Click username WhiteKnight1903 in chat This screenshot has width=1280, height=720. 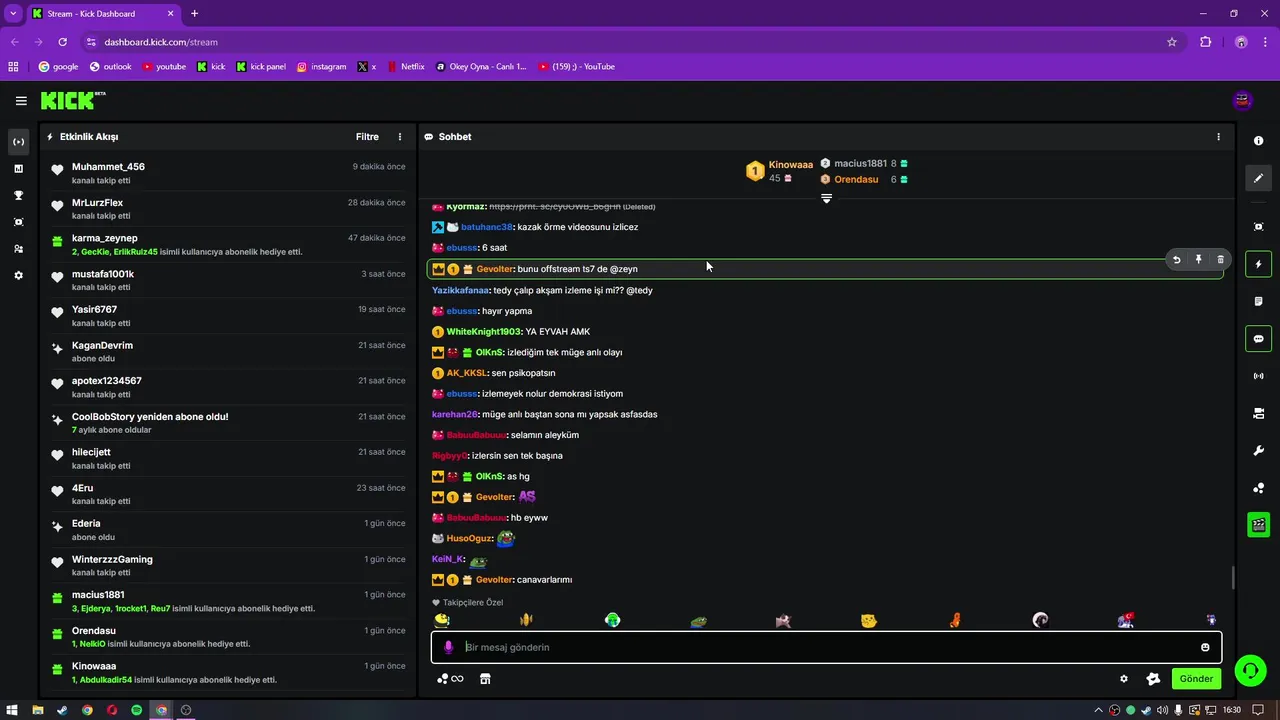tap(484, 332)
